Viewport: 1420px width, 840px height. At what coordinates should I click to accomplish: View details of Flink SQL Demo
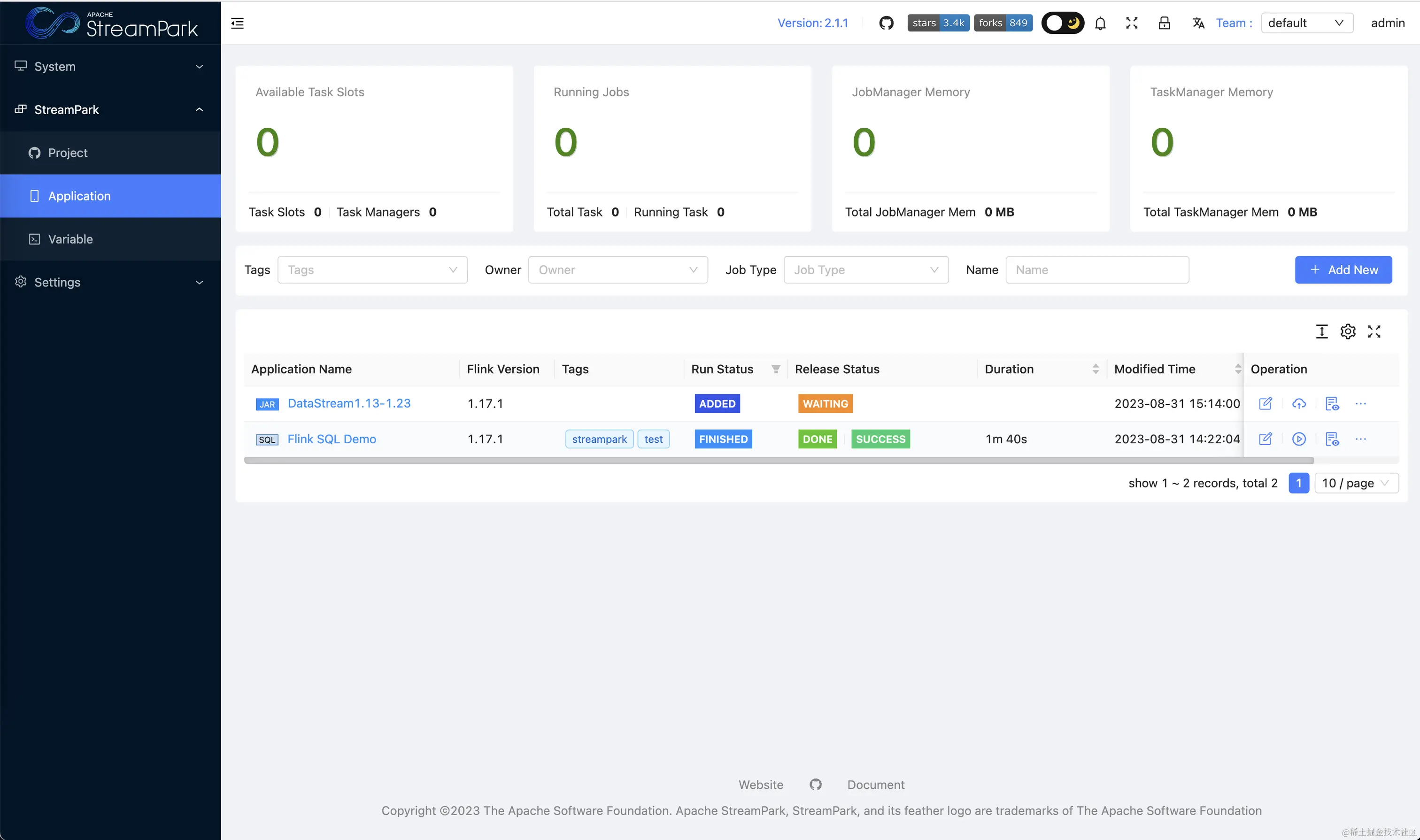(x=1332, y=439)
